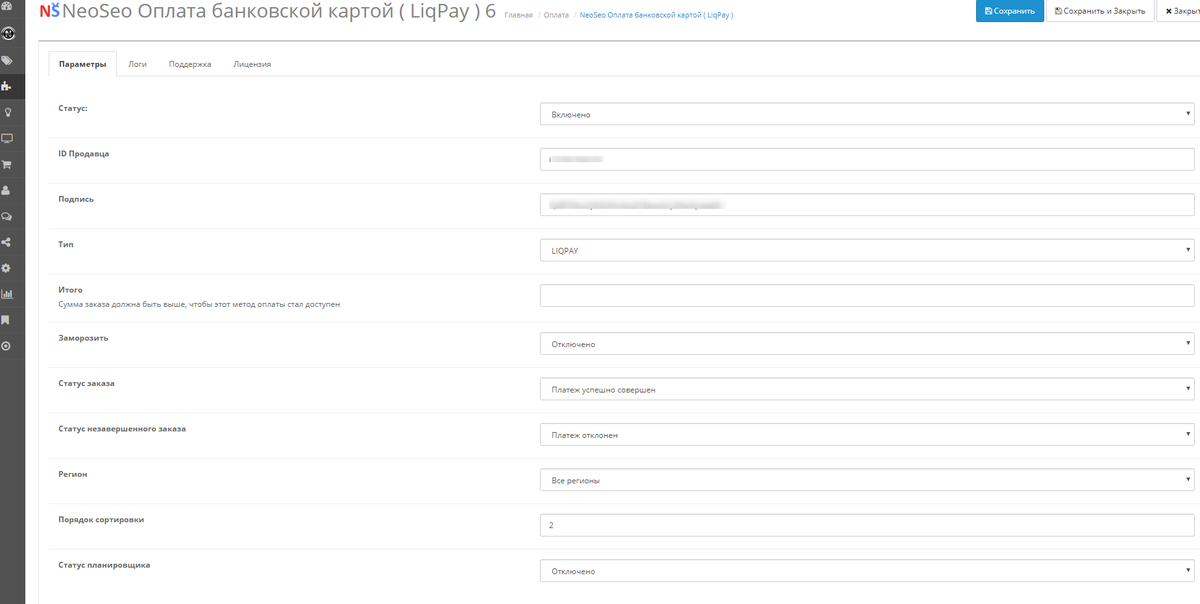Click the Порядок сортировки label
Viewport: 1200px width, 604px height.
pos(102,519)
